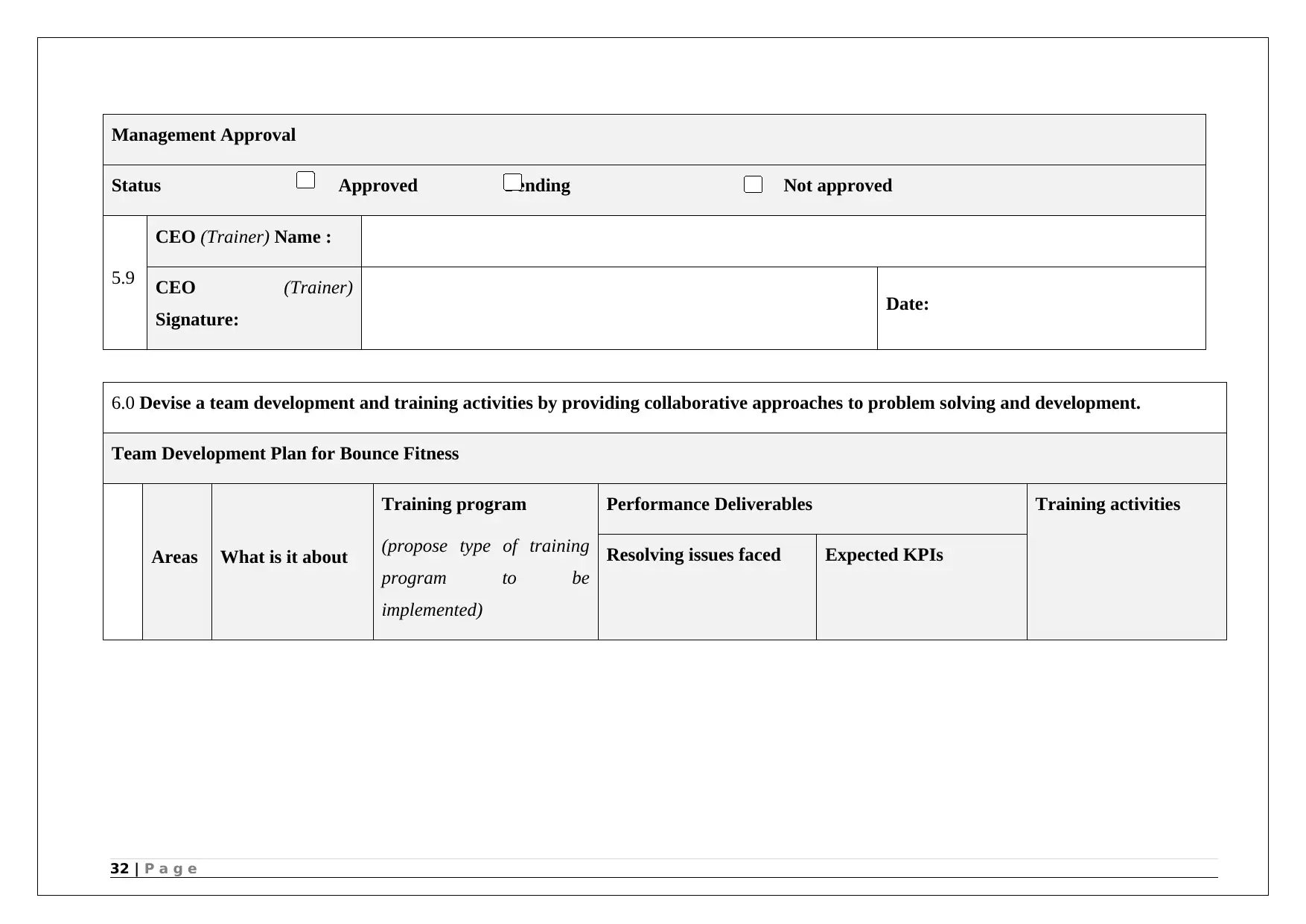Click the 'Training activities' column header
The width and height of the screenshot is (1306, 924).
pos(1107,504)
